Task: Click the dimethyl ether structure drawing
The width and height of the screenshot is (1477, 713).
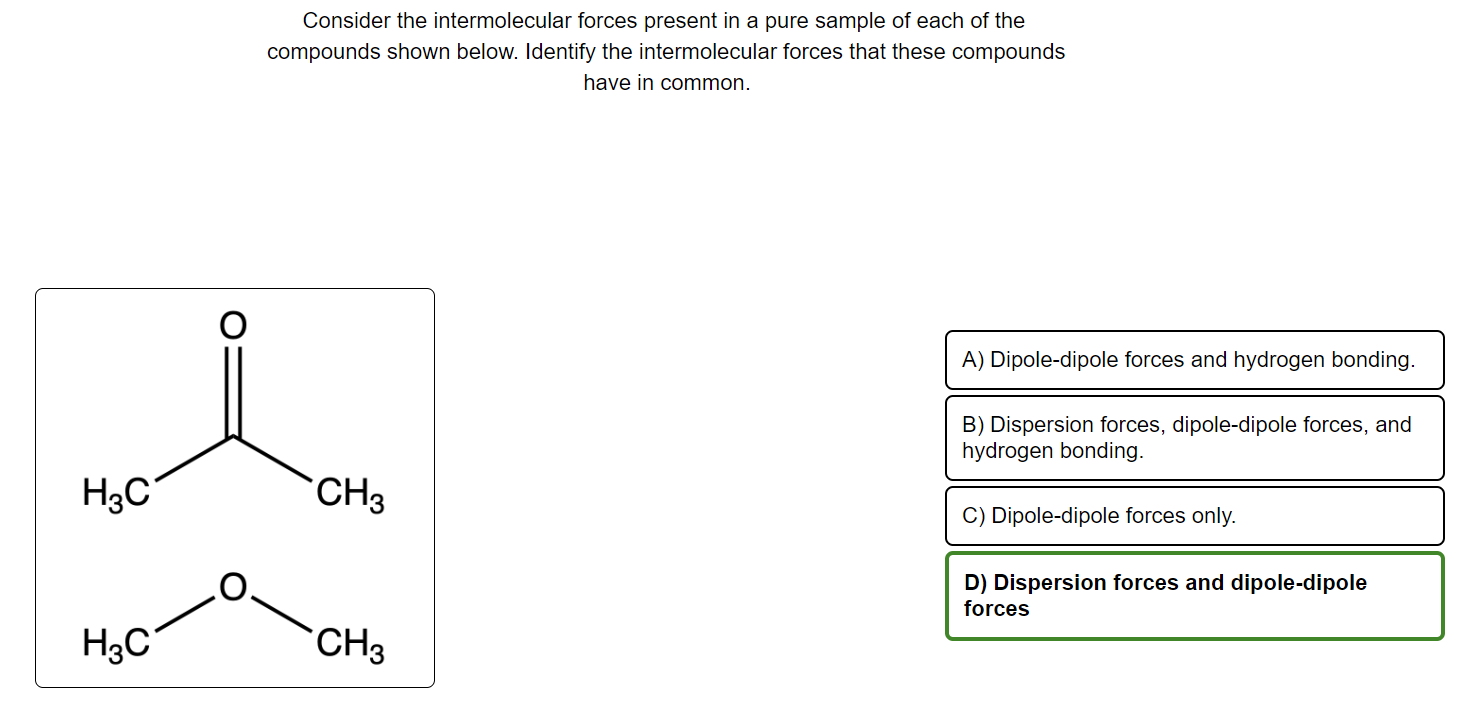Action: pos(235,615)
